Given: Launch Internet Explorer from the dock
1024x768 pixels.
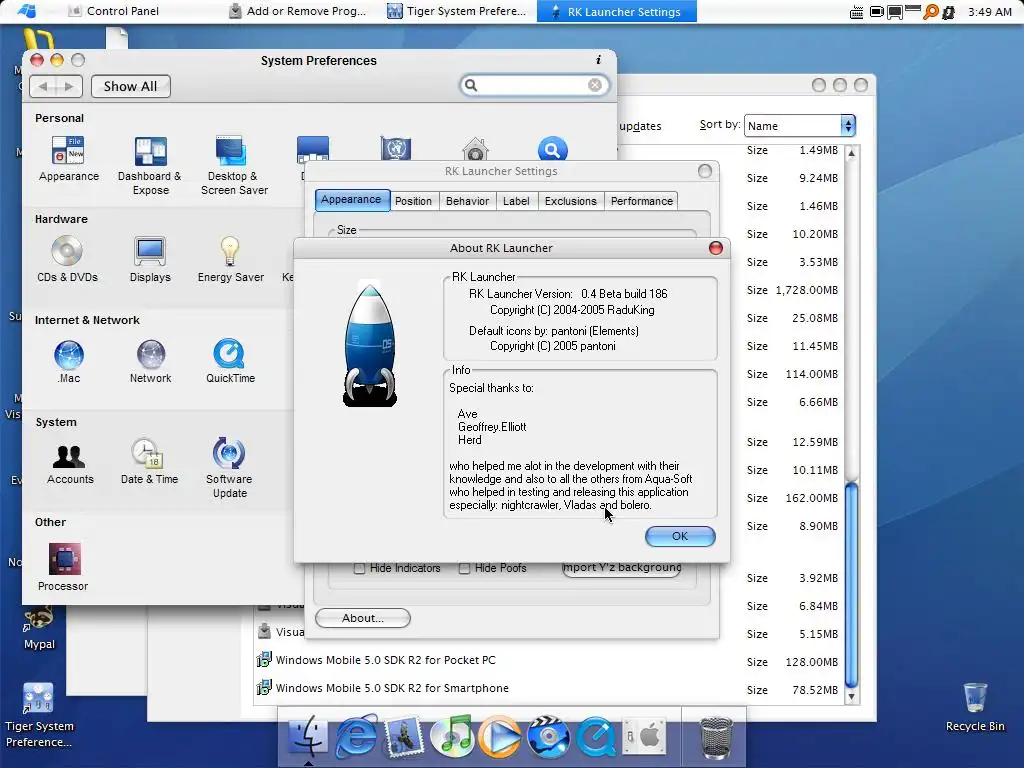Looking at the screenshot, I should tap(356, 736).
